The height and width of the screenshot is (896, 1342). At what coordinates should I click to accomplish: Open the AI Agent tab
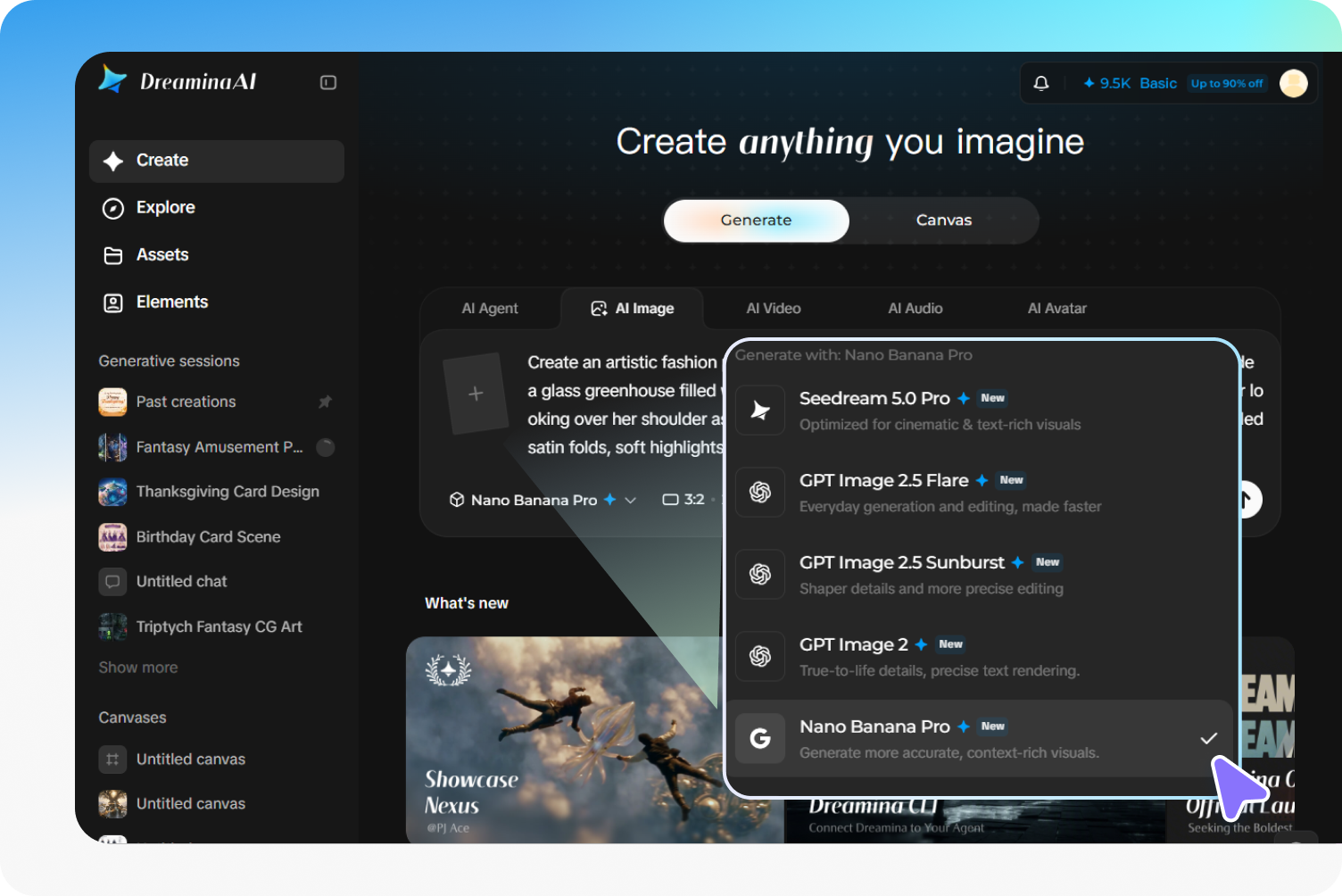489,309
